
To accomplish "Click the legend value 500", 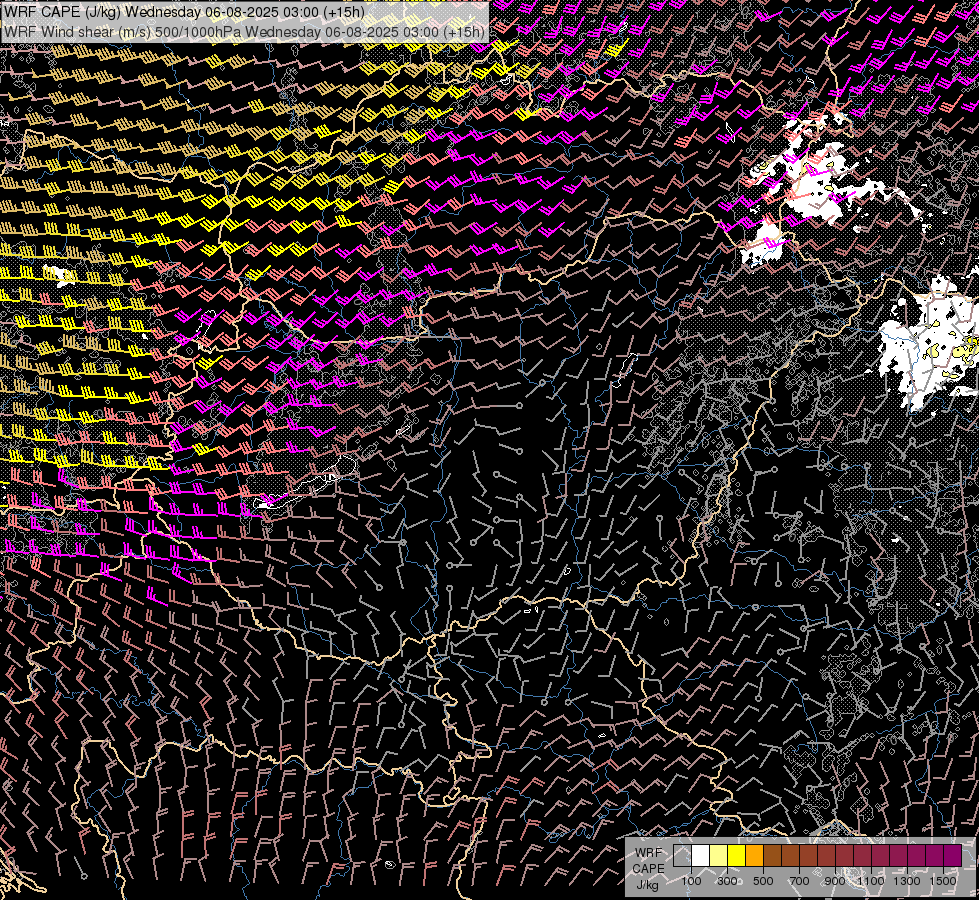I will (x=763, y=881).
